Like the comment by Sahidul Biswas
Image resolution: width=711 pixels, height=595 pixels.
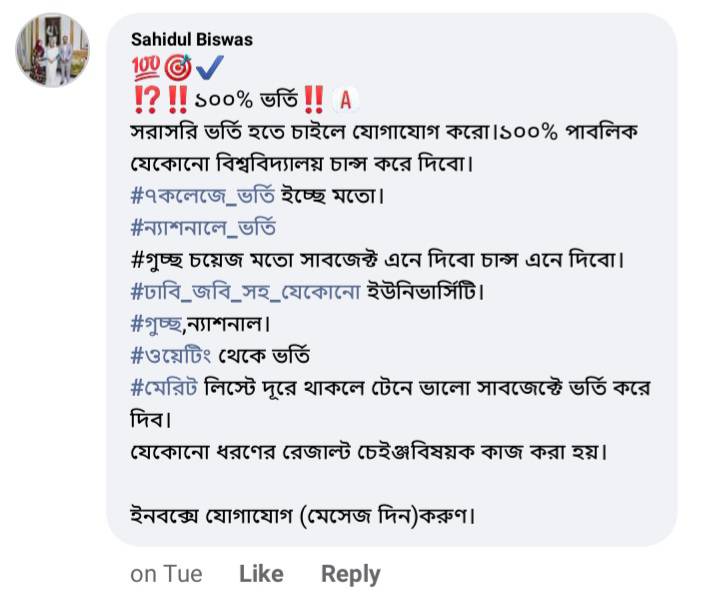coord(261,574)
